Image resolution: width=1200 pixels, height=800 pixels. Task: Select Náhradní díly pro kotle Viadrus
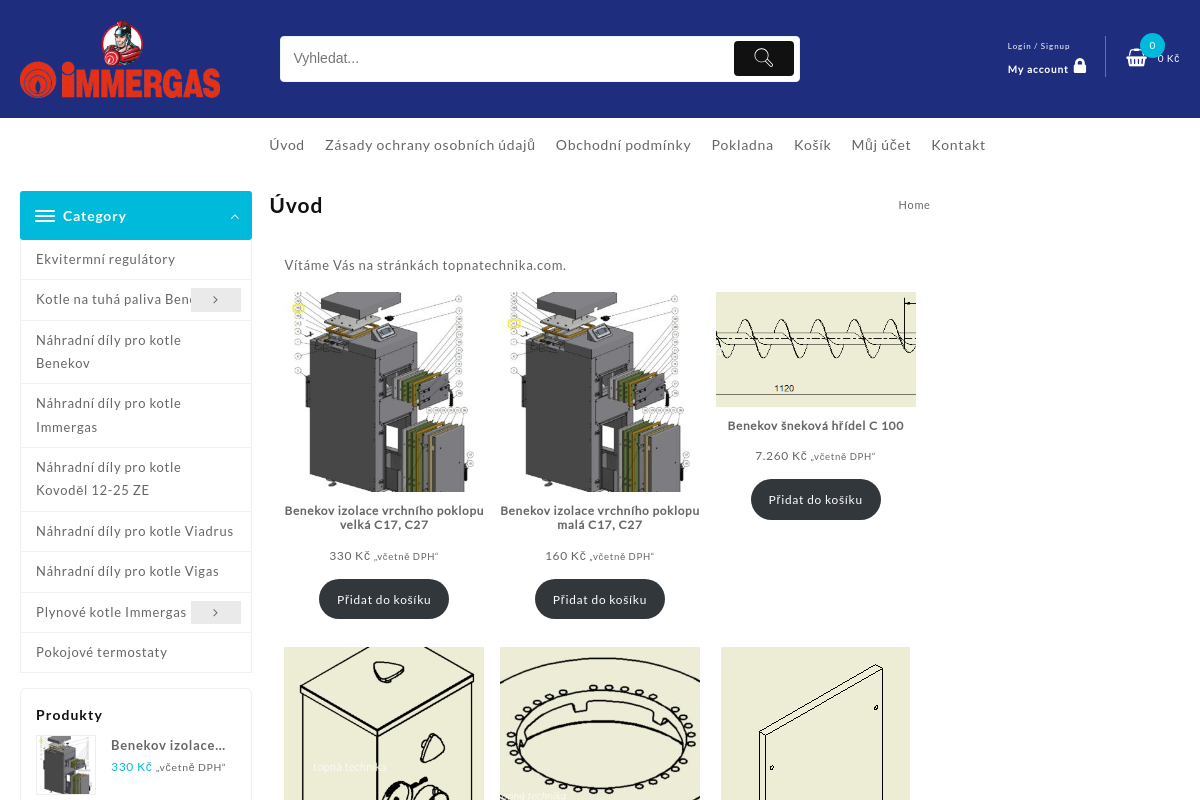[x=135, y=531]
